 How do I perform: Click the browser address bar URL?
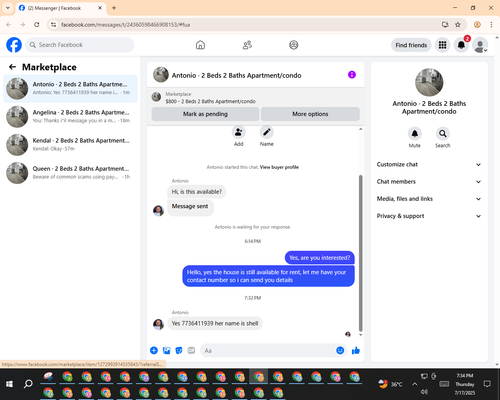(125, 25)
